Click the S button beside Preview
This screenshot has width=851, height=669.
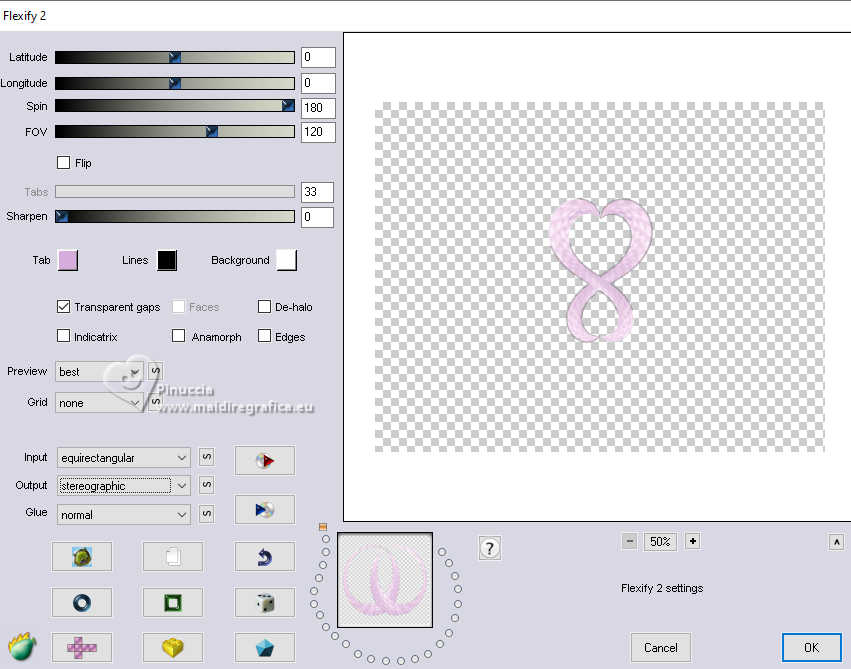(156, 371)
